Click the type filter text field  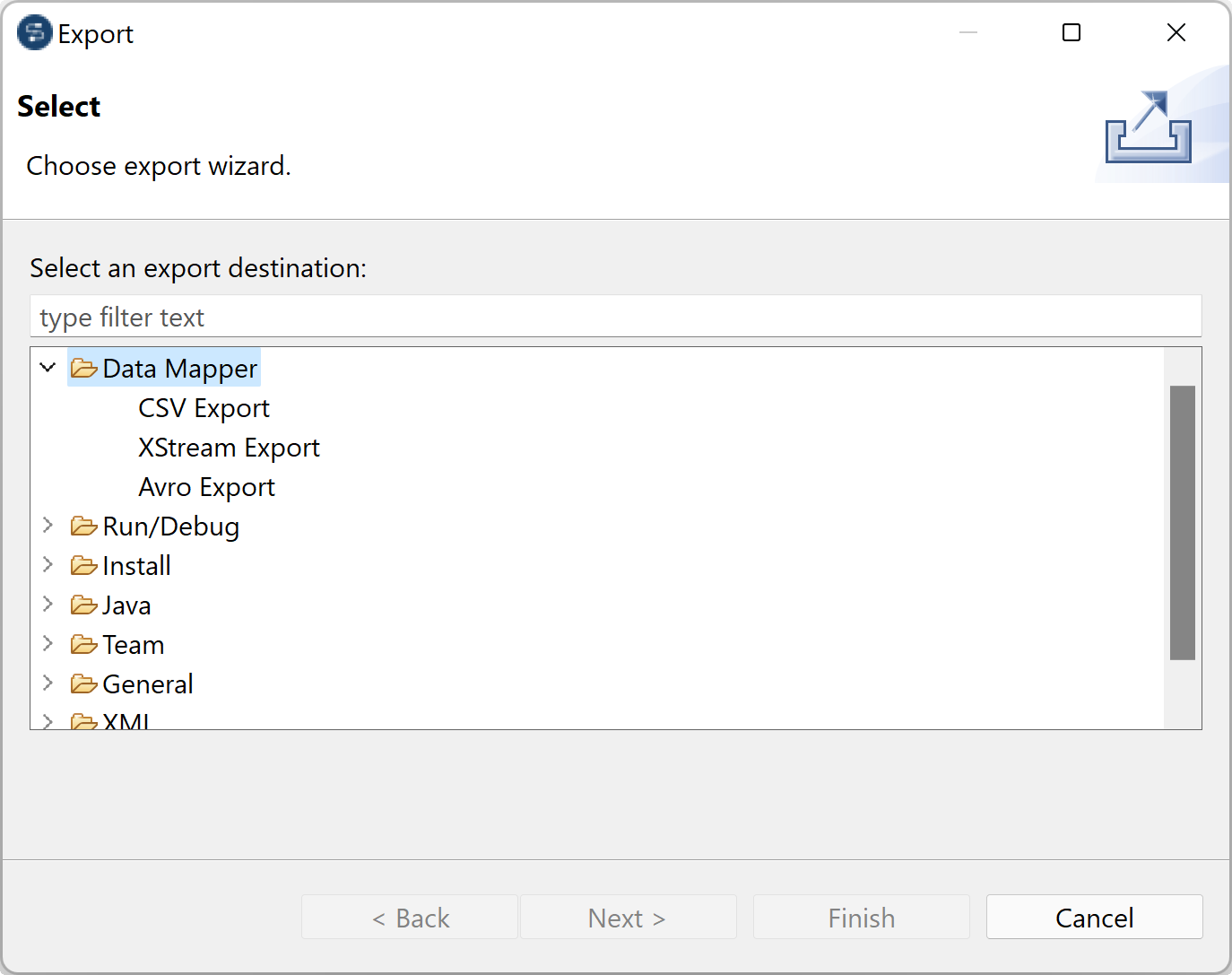[615, 318]
